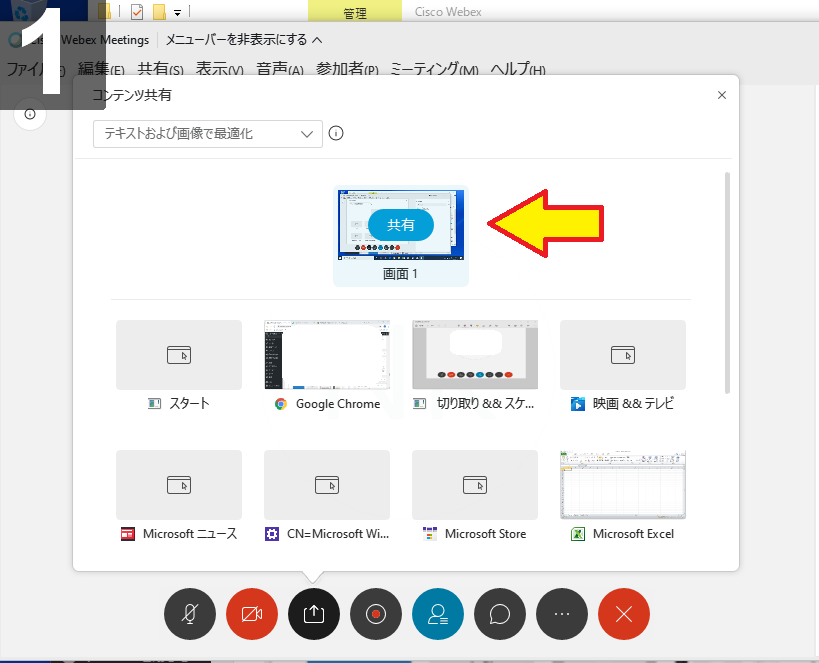Click the スタート app icon
Viewport: 819px width, 663px height.
pyautogui.click(x=154, y=403)
